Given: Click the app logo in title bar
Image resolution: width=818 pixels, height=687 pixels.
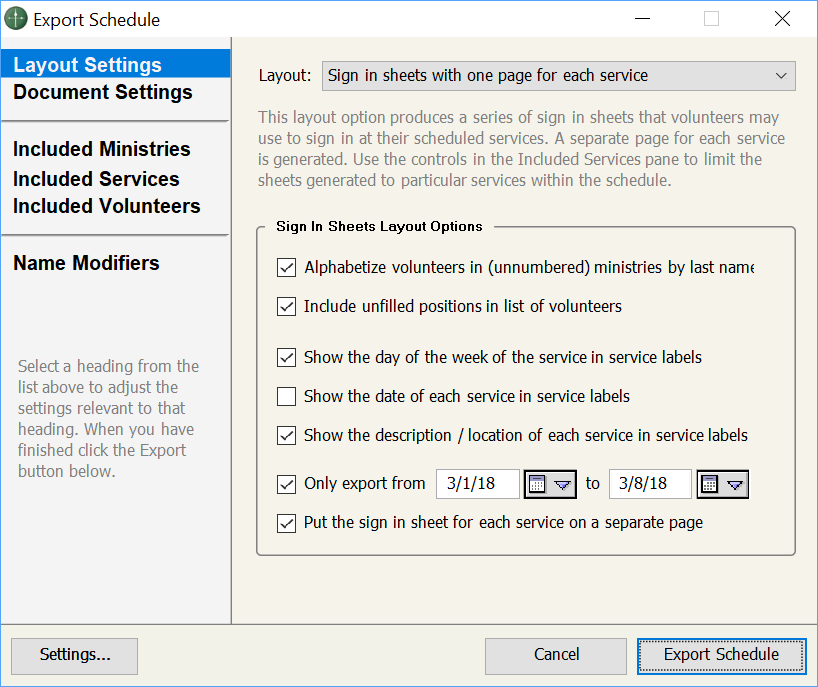Looking at the screenshot, I should click(x=16, y=19).
